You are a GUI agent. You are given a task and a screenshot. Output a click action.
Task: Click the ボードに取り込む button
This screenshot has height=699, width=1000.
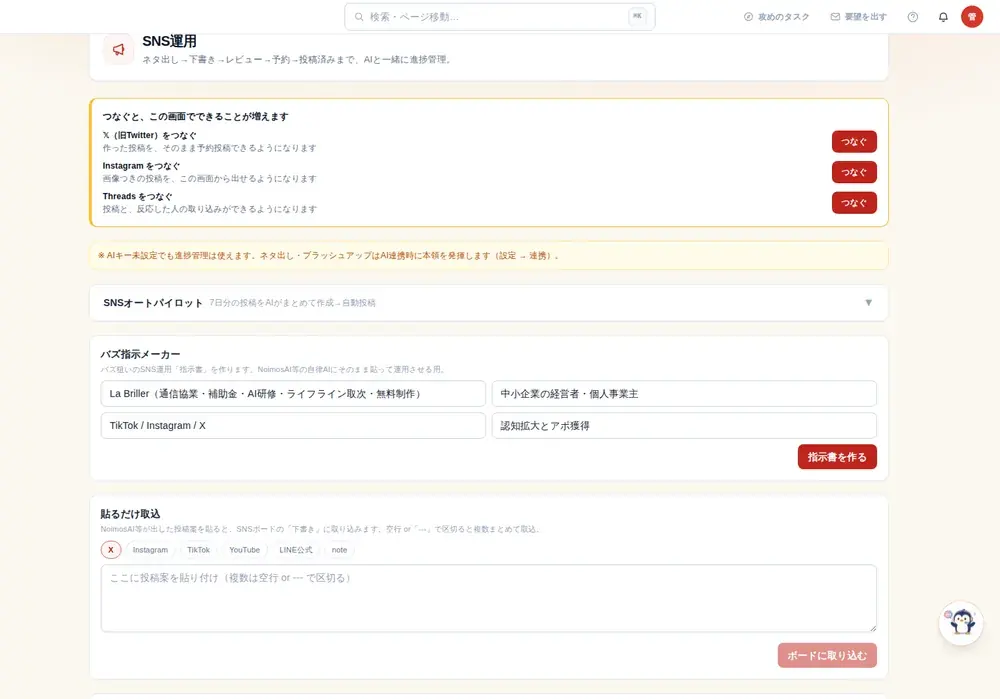[x=827, y=656]
